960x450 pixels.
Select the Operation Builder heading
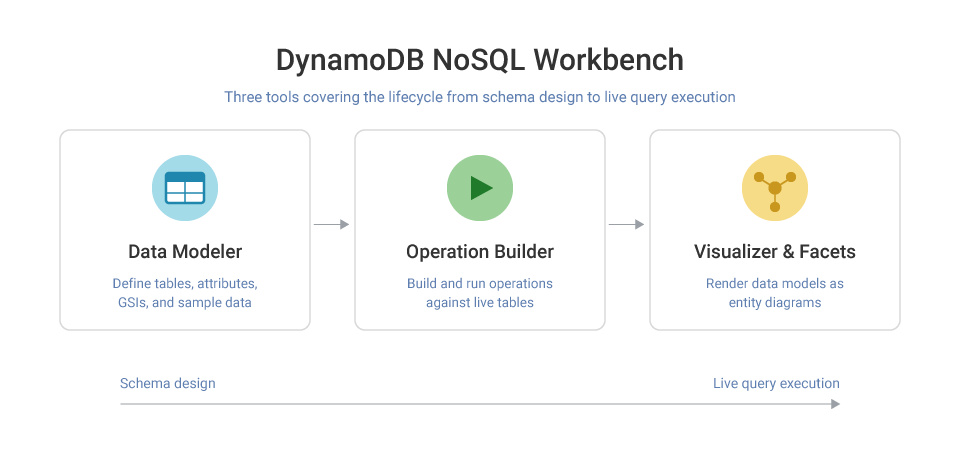pyautogui.click(x=480, y=252)
